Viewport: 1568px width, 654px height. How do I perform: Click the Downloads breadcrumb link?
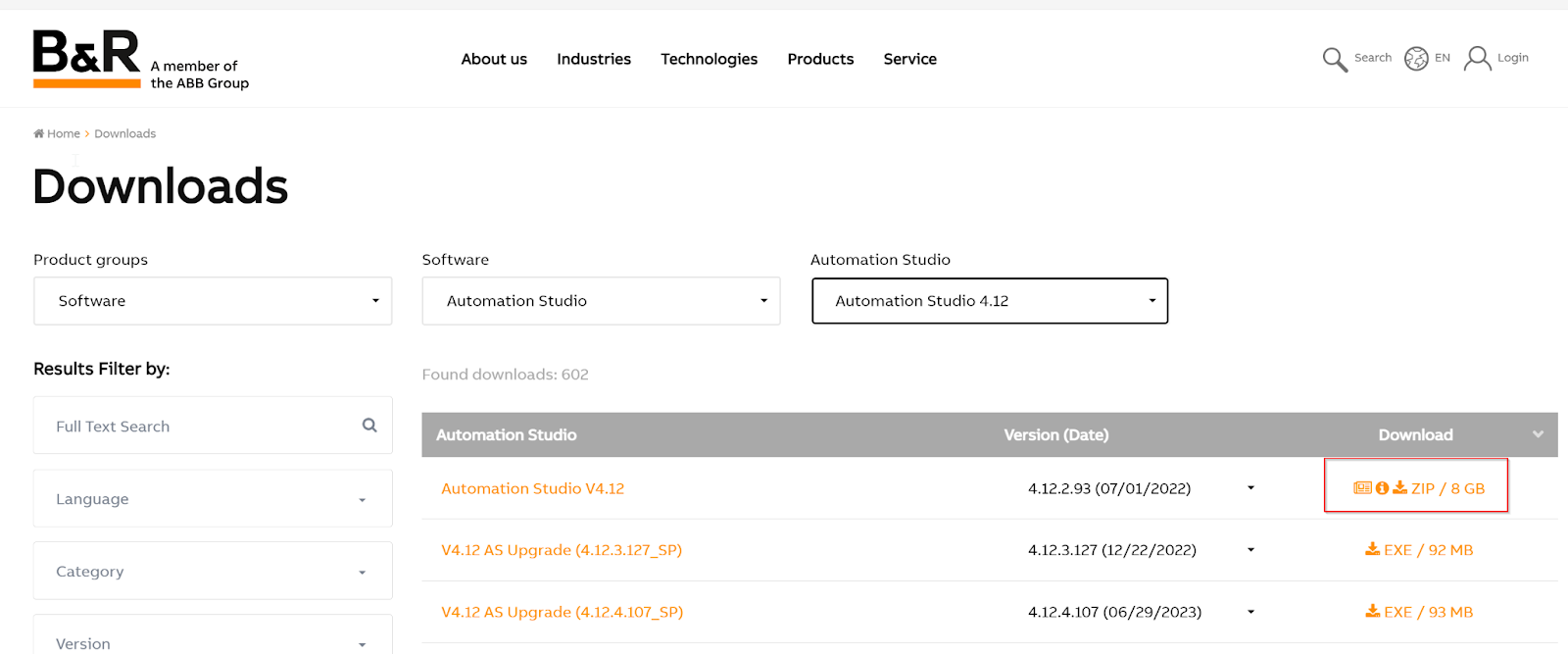tap(124, 133)
